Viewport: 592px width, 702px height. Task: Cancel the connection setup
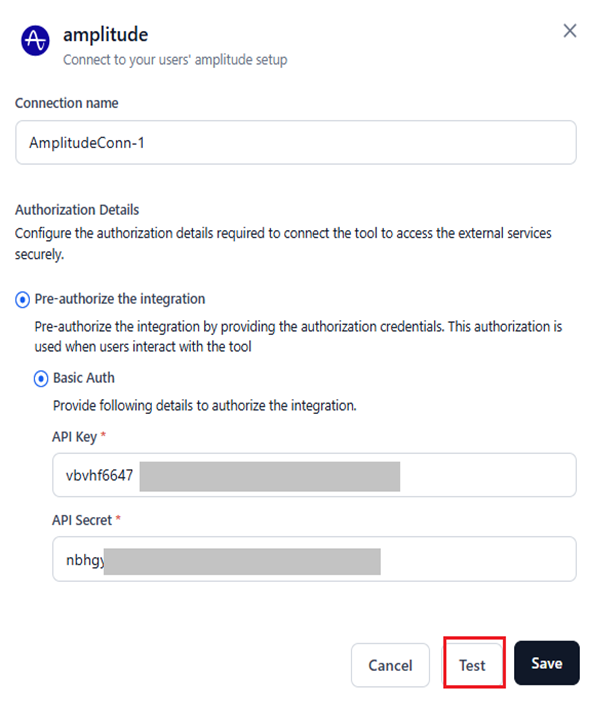pos(390,665)
